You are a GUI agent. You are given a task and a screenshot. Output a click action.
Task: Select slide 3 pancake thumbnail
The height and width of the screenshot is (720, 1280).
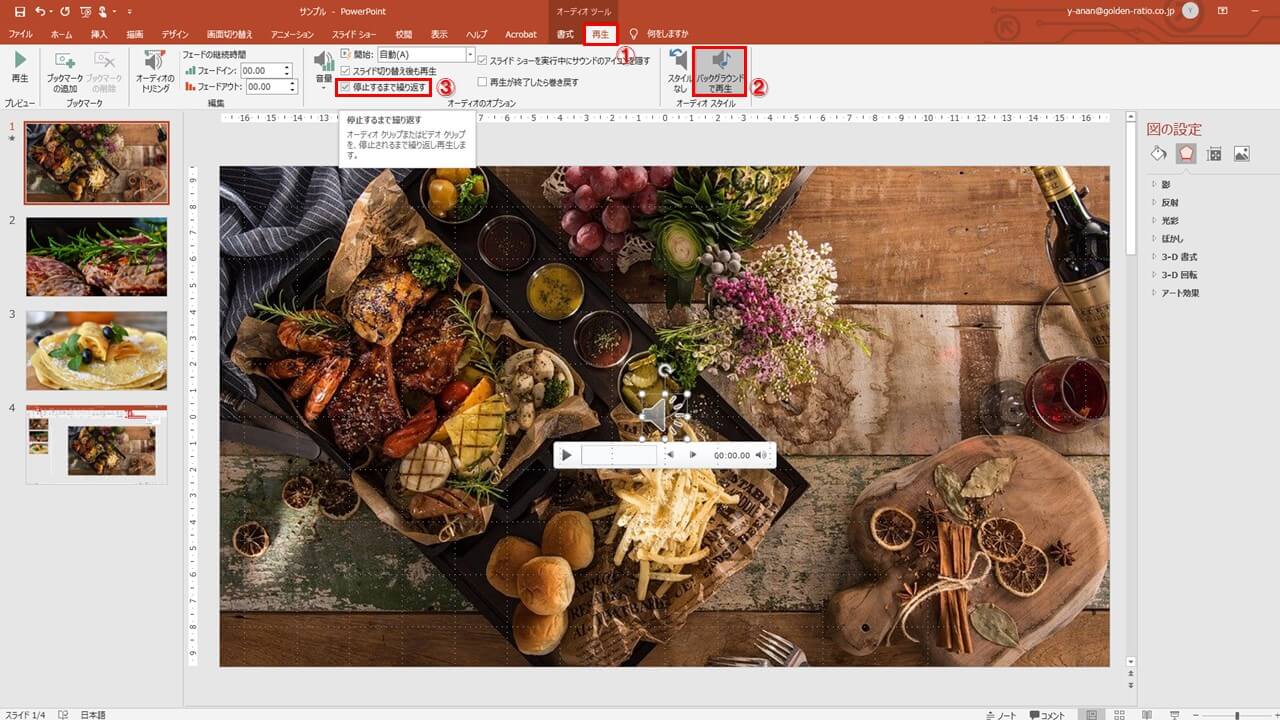point(96,350)
